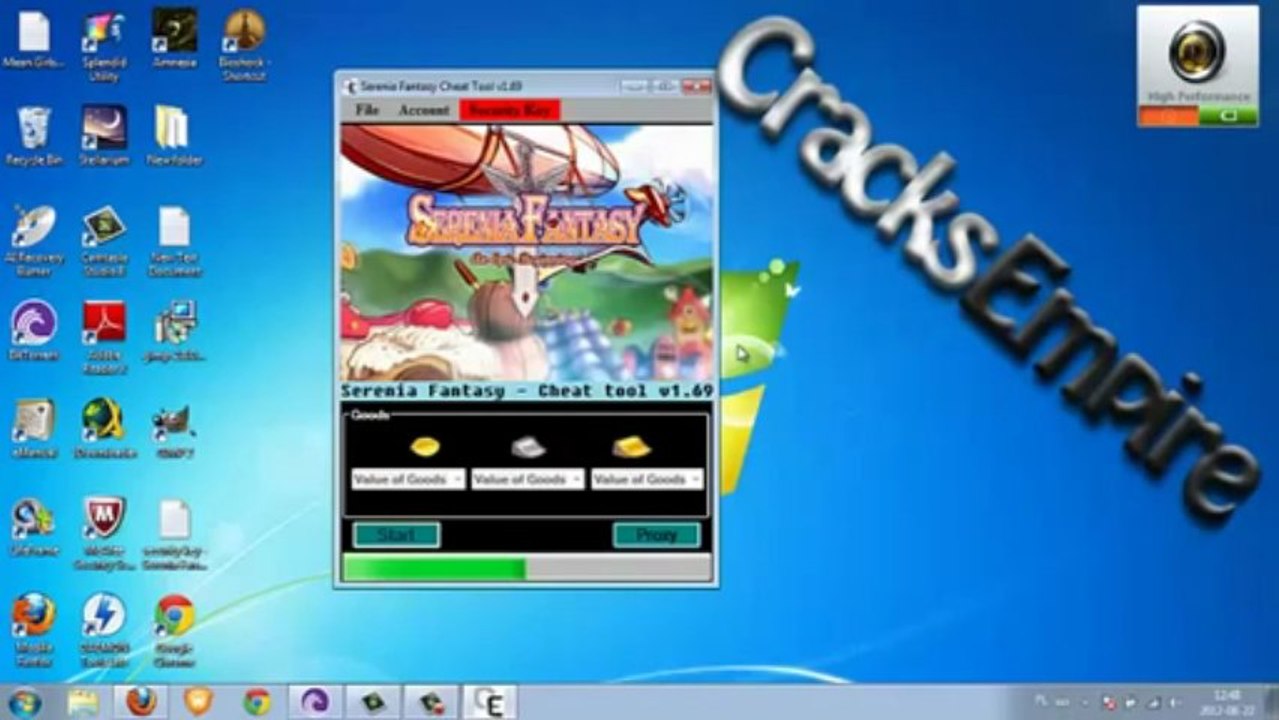1279x720 pixels.
Task: Select the Adobe Reader desktop shortcut
Action: point(104,337)
